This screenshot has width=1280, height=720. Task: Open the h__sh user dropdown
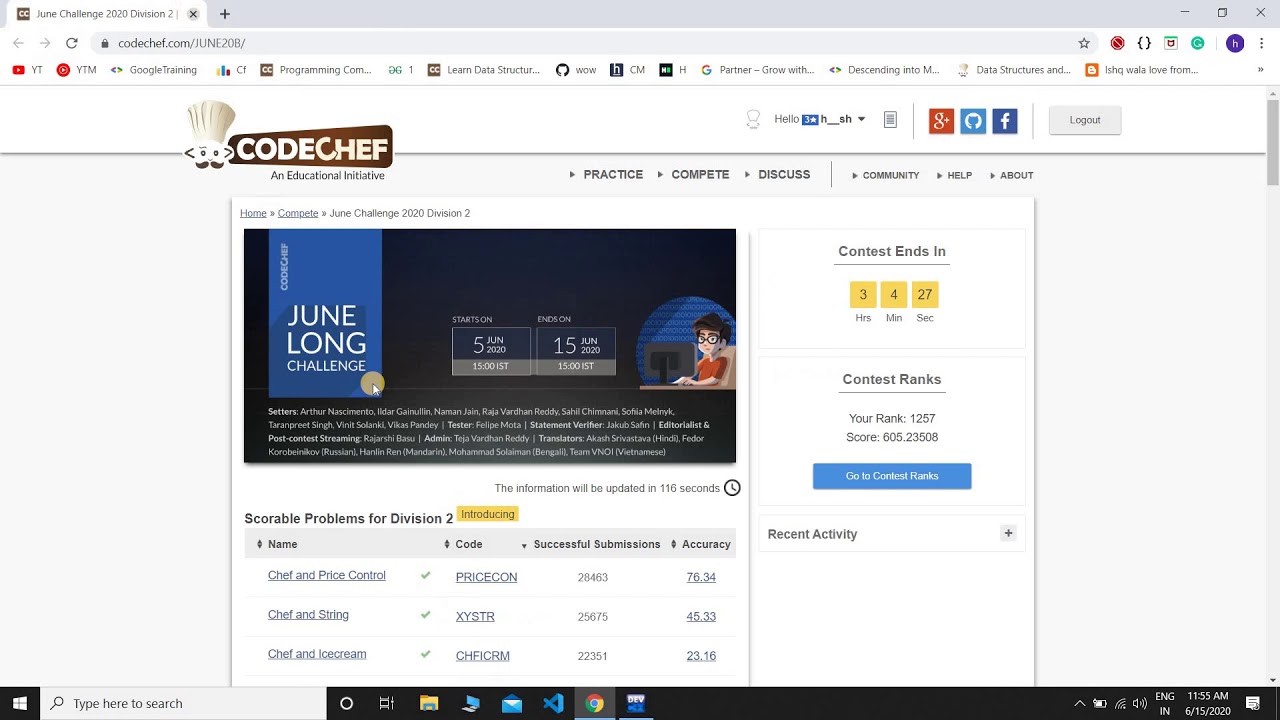(843, 119)
